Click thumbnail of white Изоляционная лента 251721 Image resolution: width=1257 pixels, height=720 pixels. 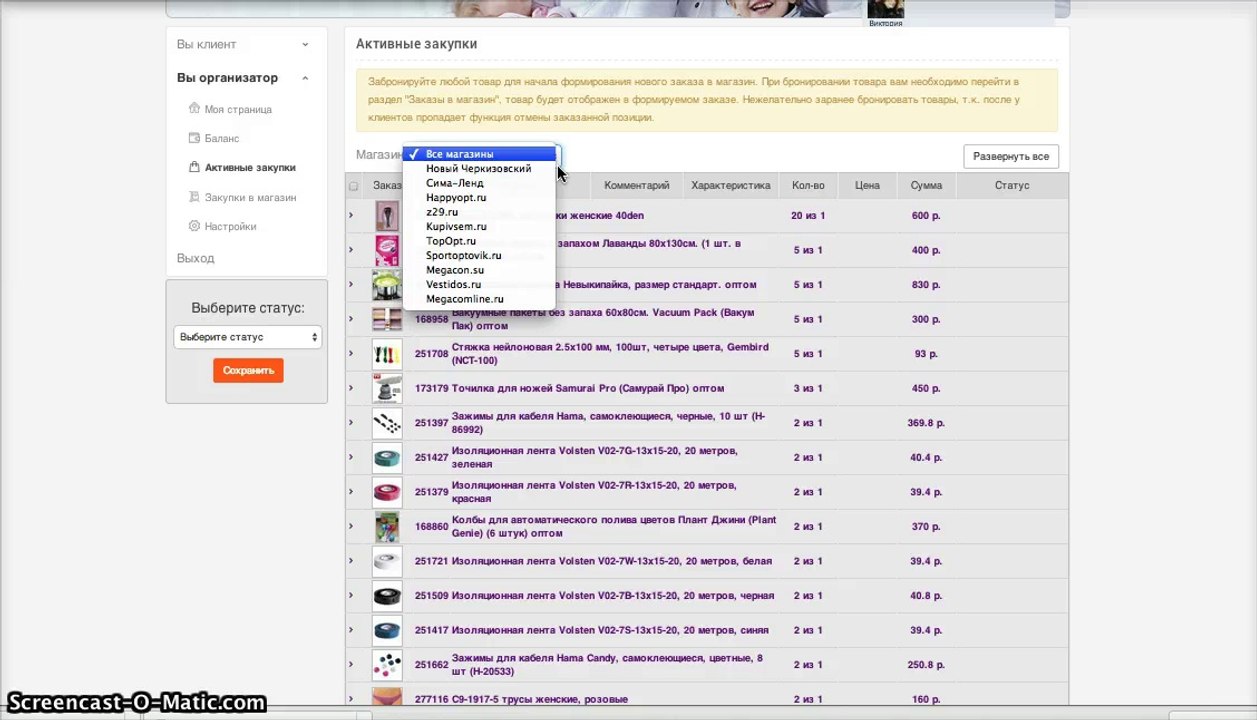tap(387, 561)
